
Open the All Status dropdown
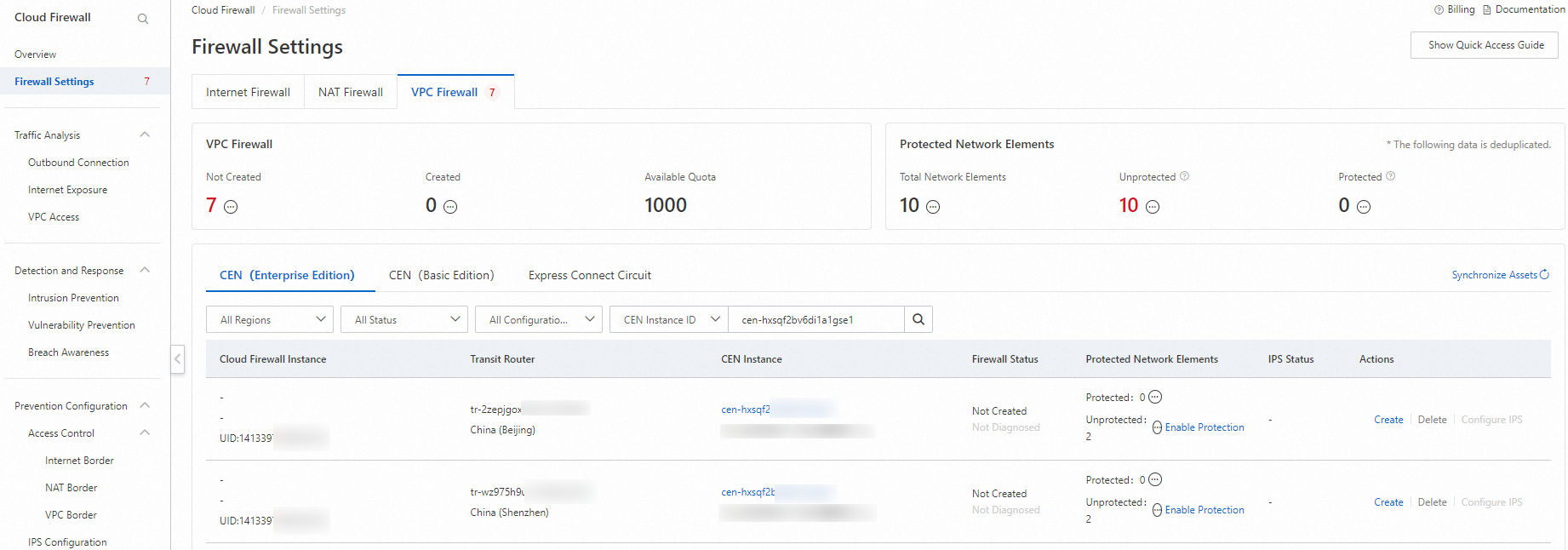404,320
